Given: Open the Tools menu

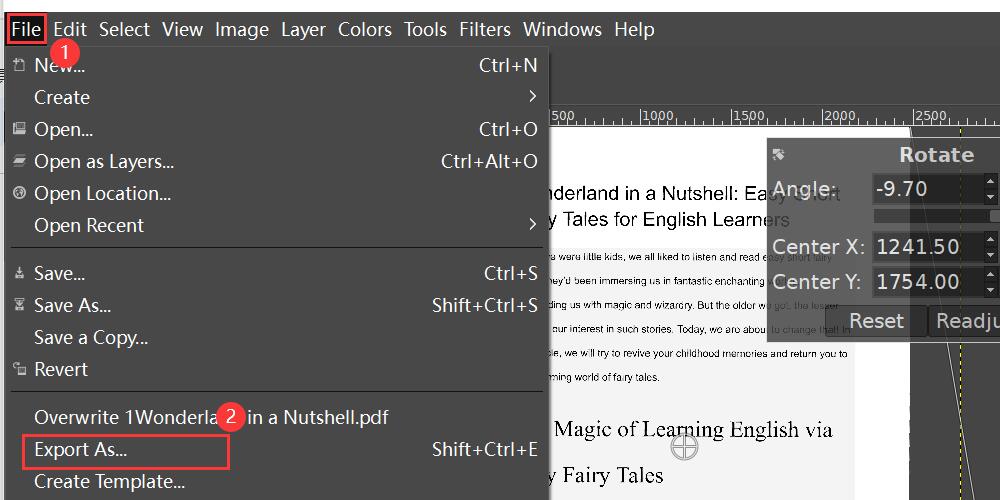Looking at the screenshot, I should (425, 29).
